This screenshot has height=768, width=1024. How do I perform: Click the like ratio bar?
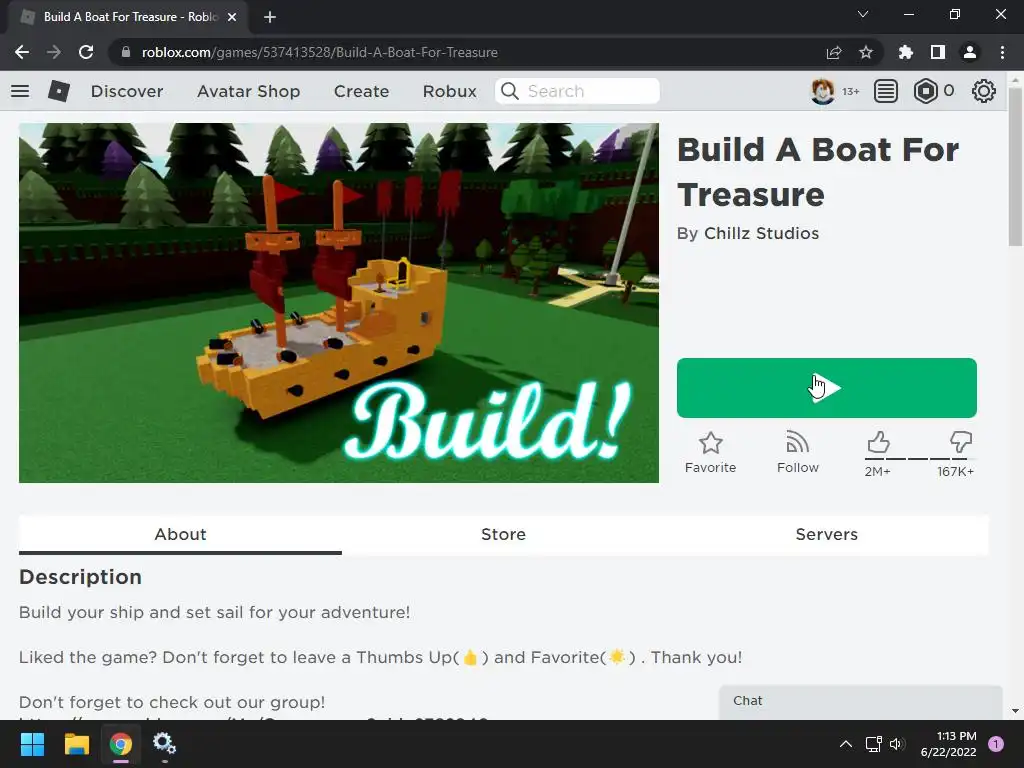pyautogui.click(x=918, y=458)
